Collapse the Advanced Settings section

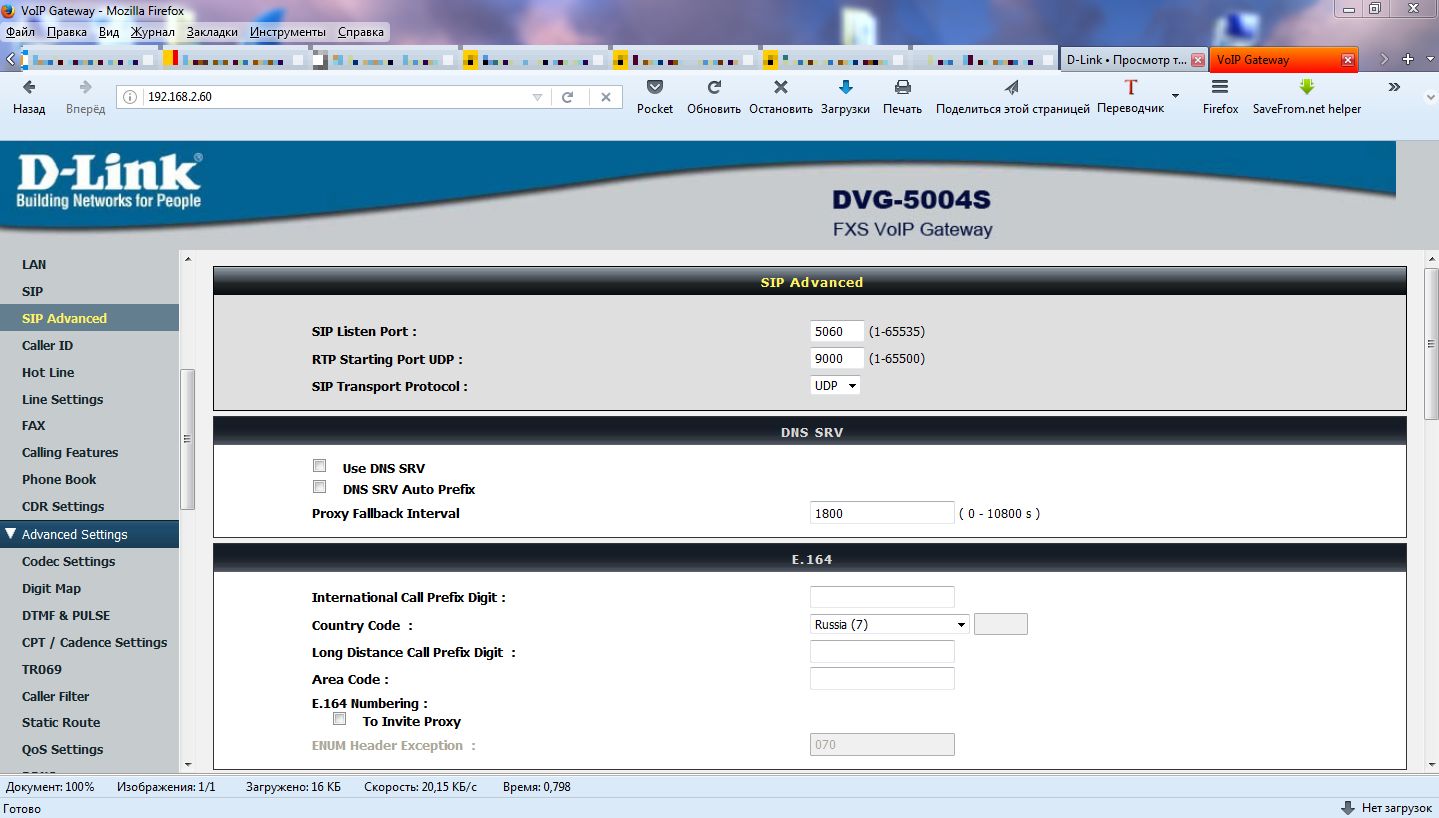point(12,534)
